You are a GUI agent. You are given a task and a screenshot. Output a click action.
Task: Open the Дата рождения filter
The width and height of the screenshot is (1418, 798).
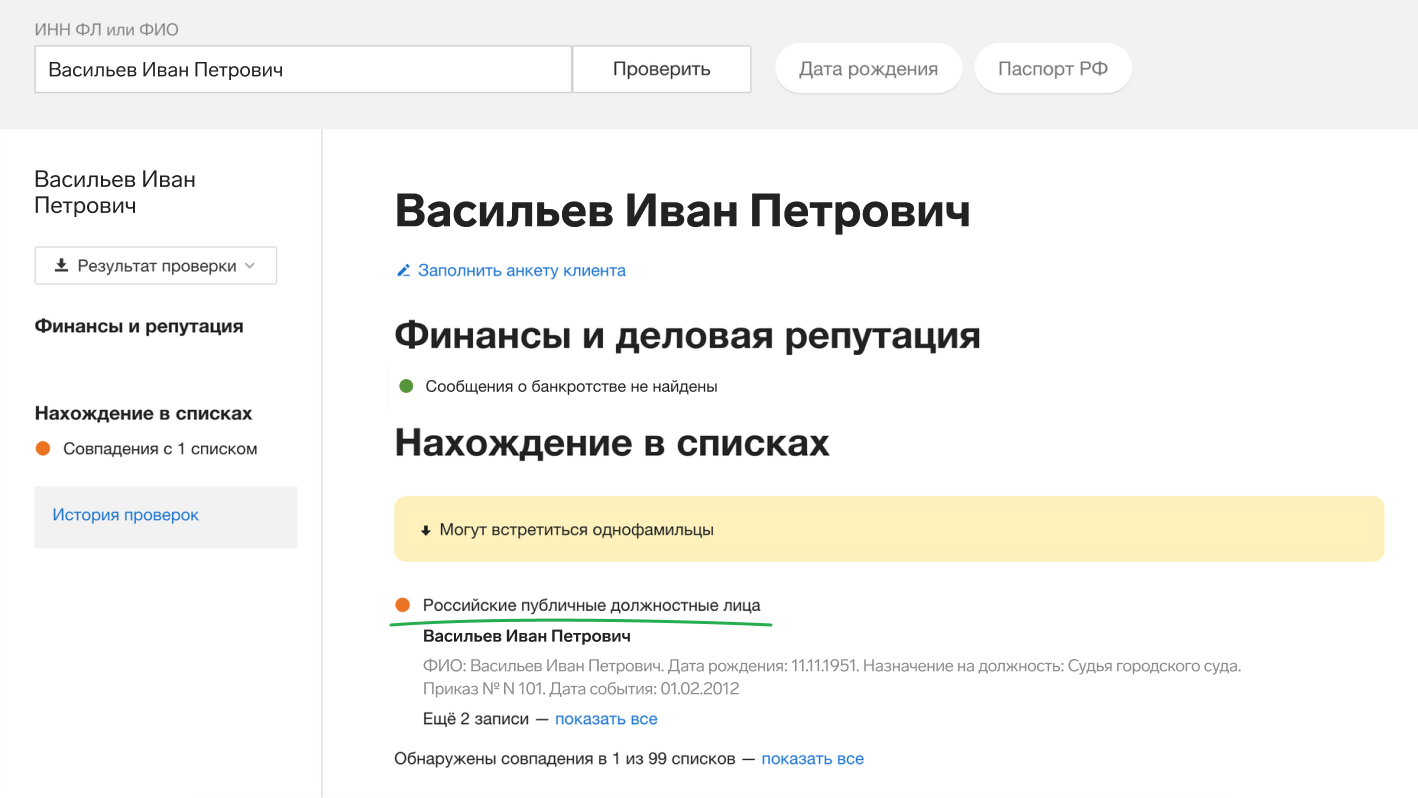(x=868, y=69)
